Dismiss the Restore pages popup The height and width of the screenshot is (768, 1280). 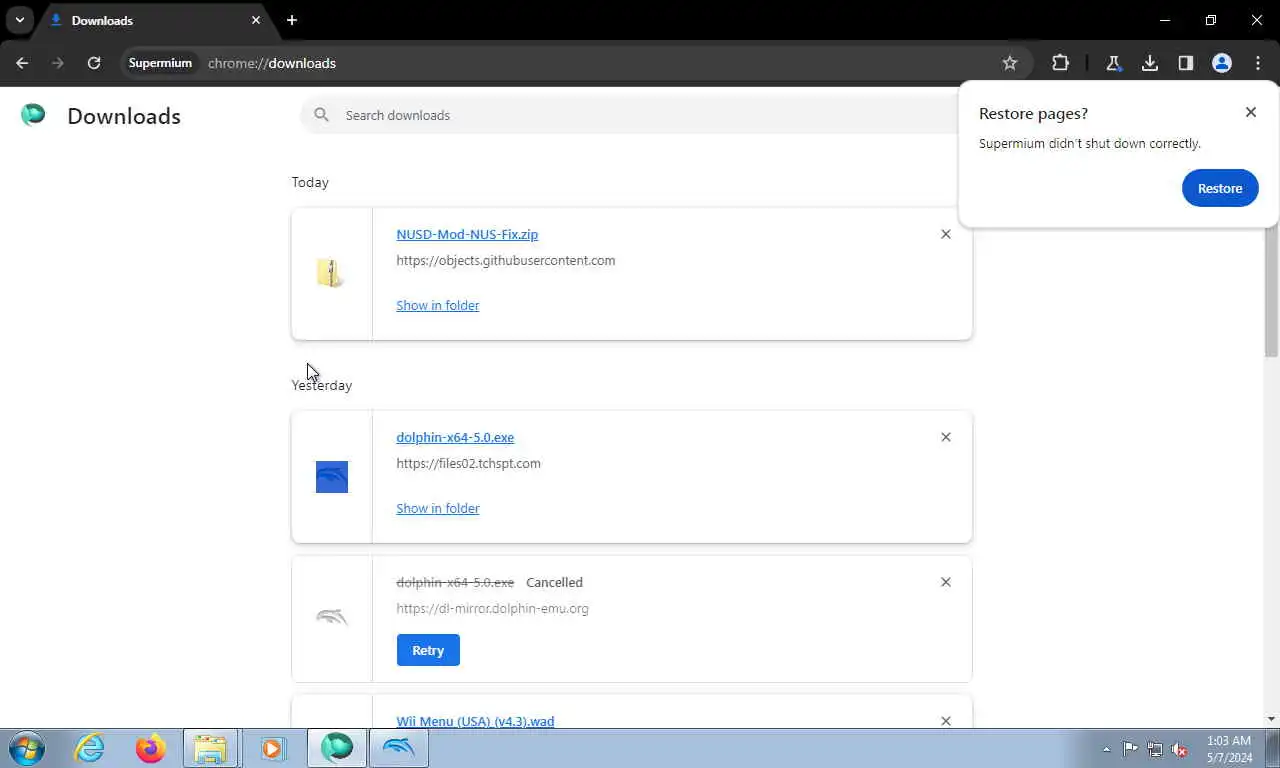click(x=1251, y=112)
